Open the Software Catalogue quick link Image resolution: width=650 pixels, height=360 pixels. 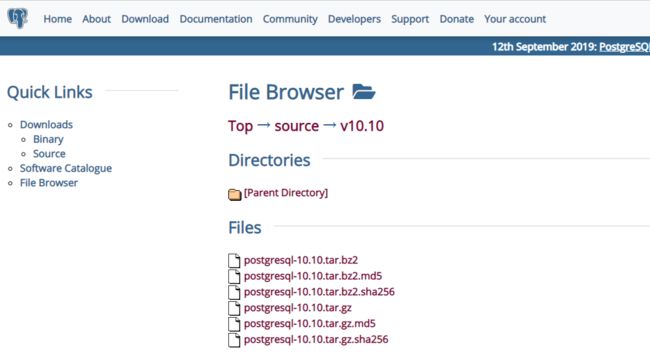(66, 168)
